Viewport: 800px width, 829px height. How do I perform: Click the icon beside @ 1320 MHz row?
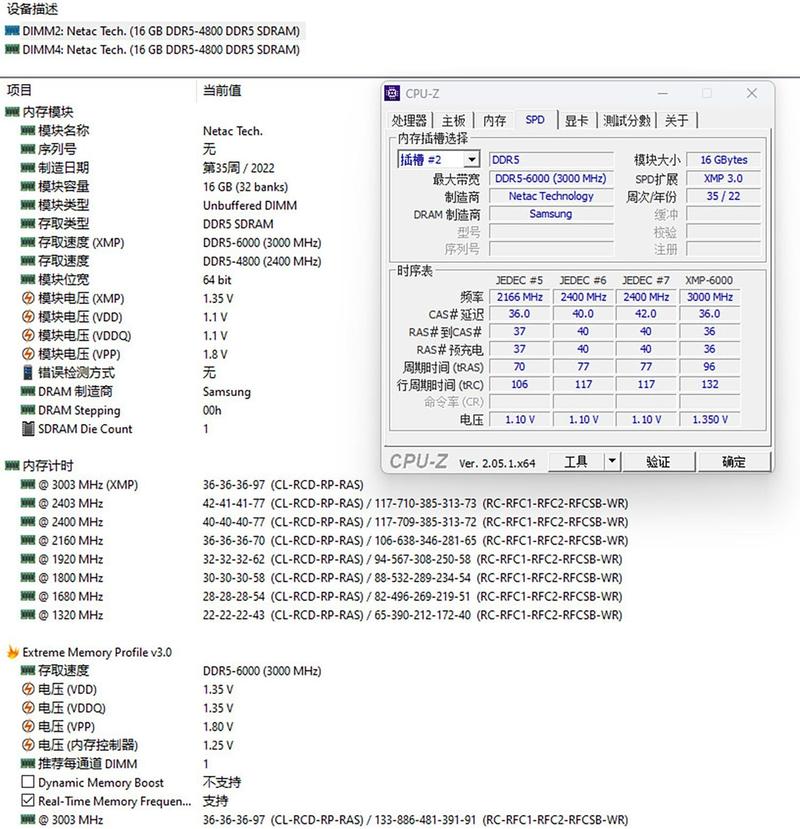tap(28, 615)
